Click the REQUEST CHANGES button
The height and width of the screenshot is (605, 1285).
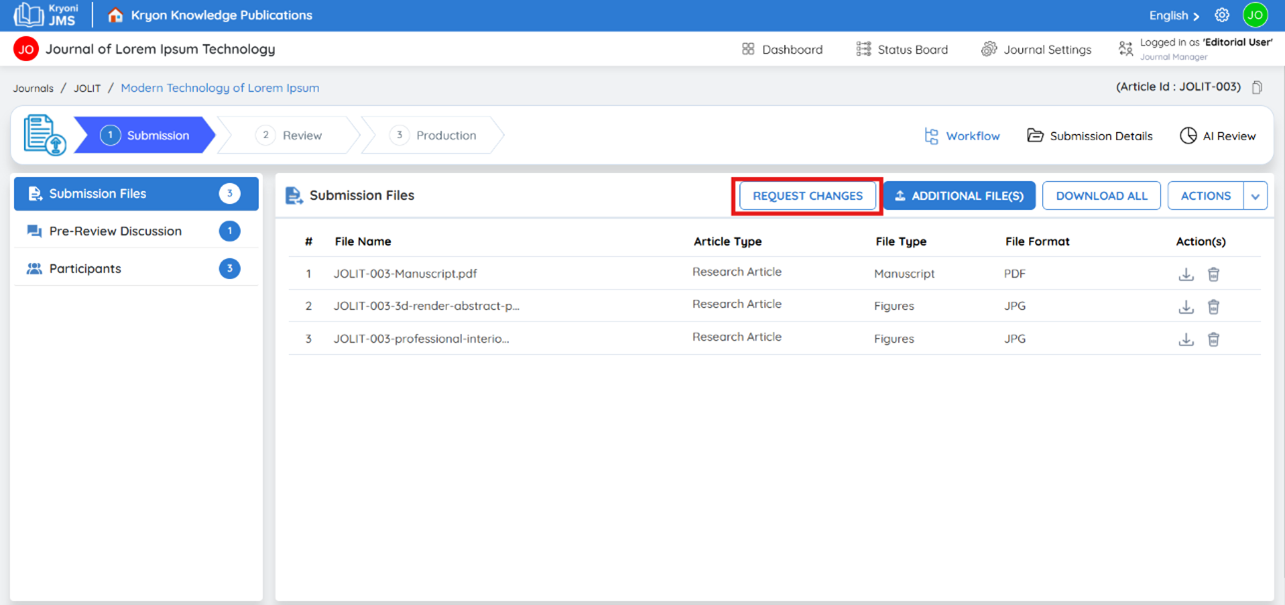click(808, 196)
